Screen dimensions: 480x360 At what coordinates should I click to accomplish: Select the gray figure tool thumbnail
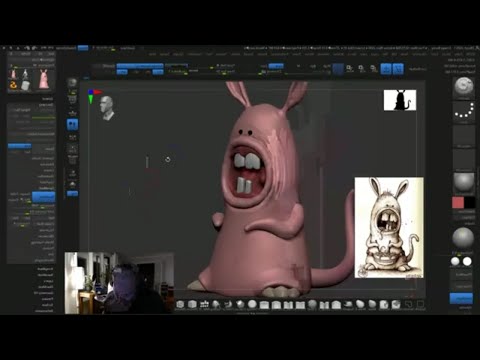[26, 74]
